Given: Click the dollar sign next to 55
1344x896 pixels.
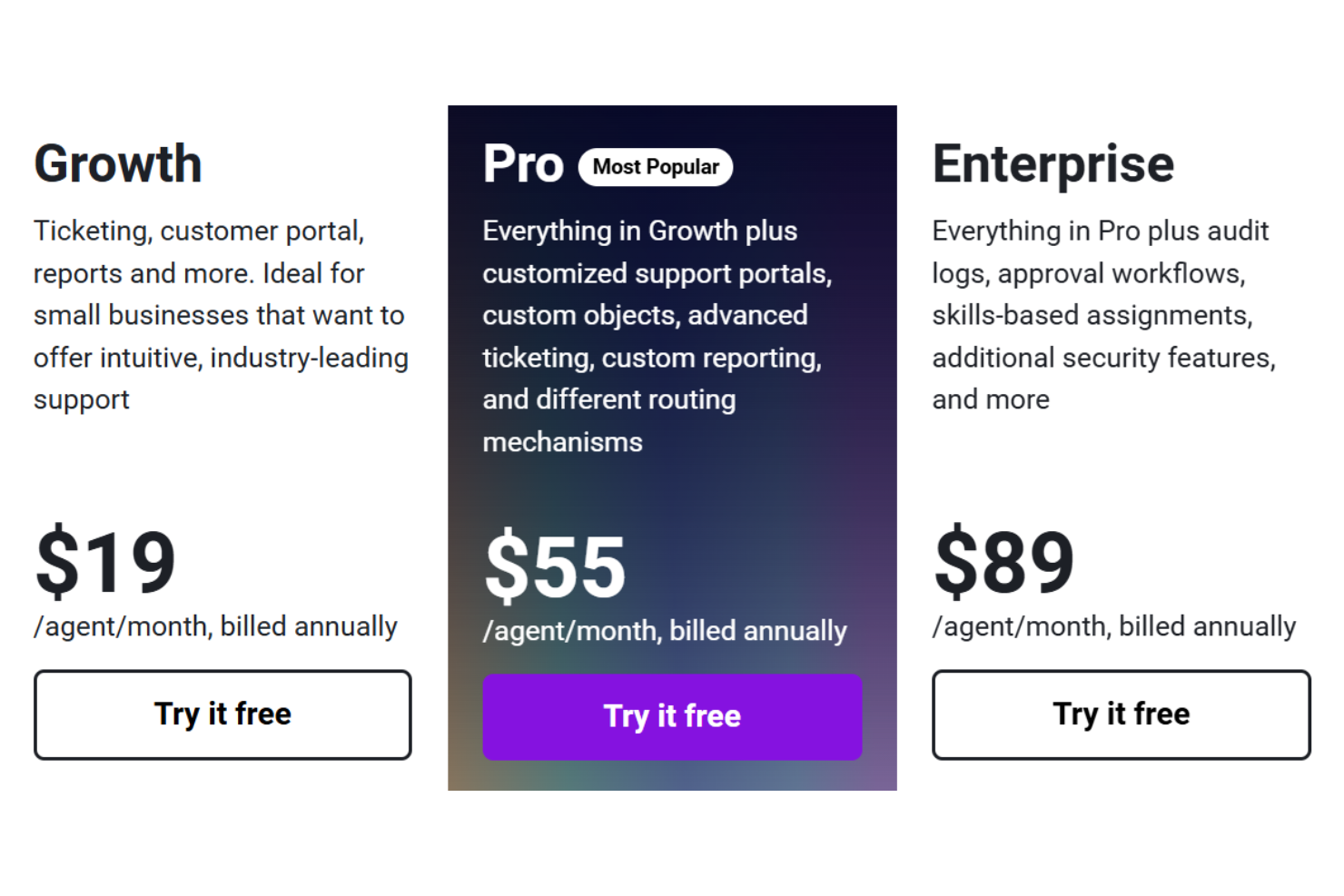Looking at the screenshot, I should (506, 567).
